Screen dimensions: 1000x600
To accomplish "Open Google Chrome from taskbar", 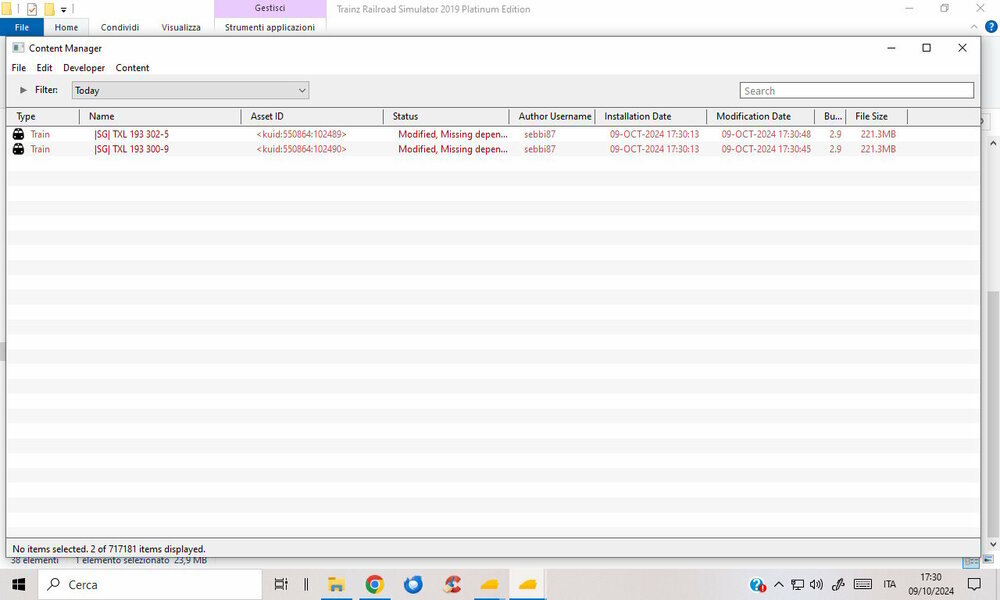I will click(374, 584).
